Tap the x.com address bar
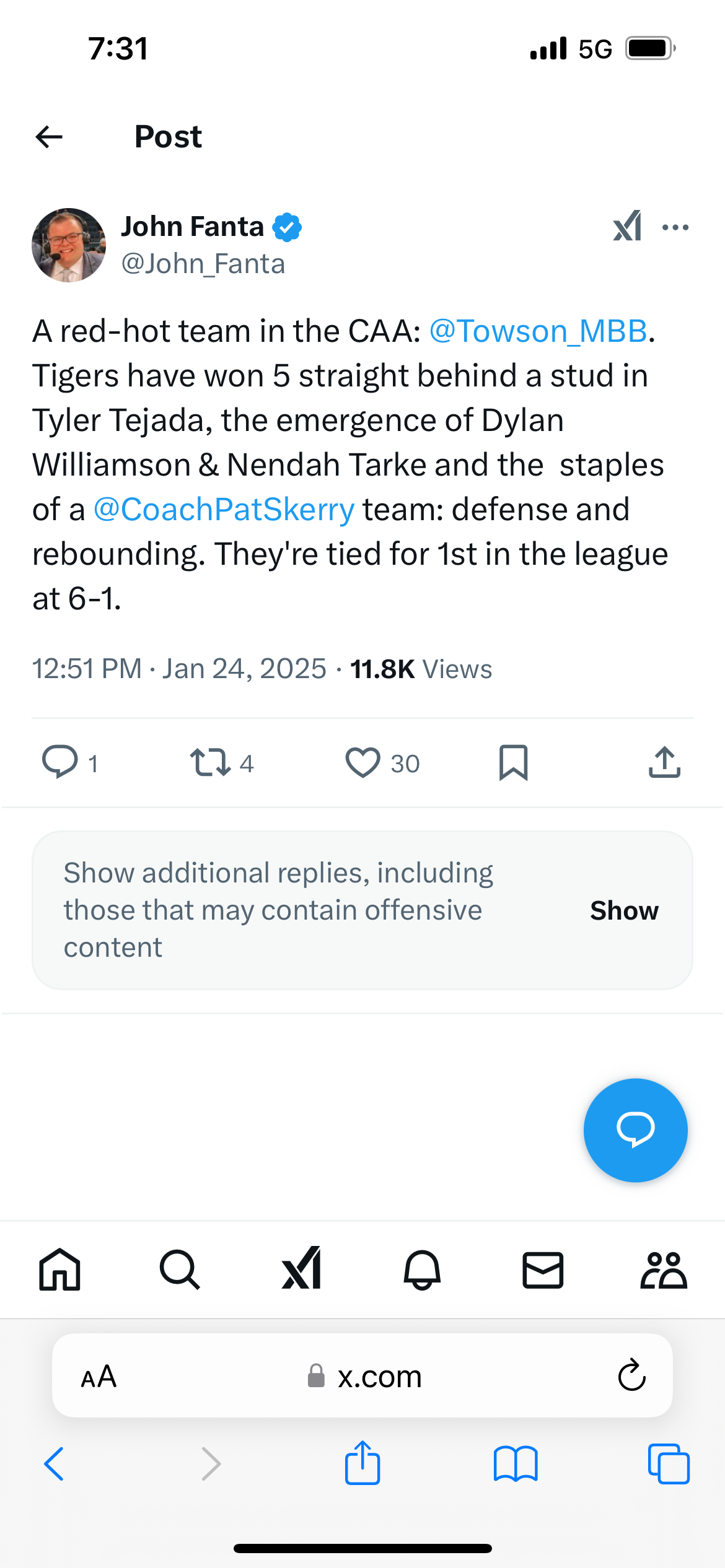The height and width of the screenshot is (1568, 725). tap(366, 1377)
